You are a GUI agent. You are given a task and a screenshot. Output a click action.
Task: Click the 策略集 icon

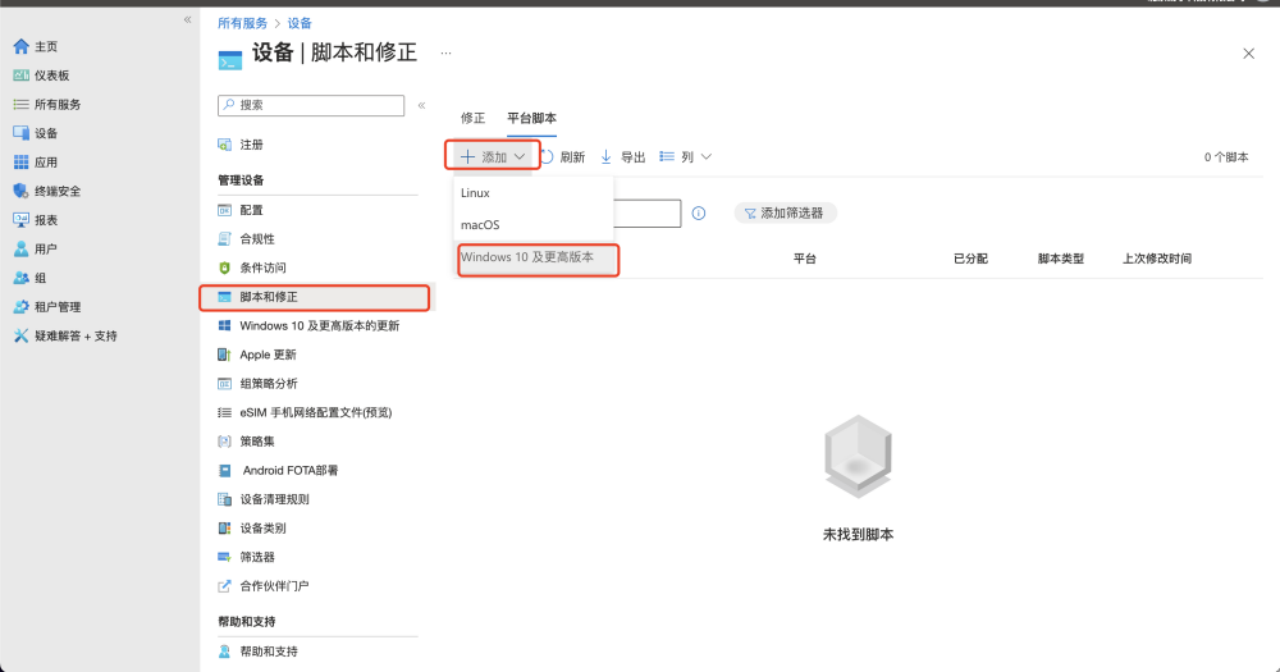tap(225, 441)
